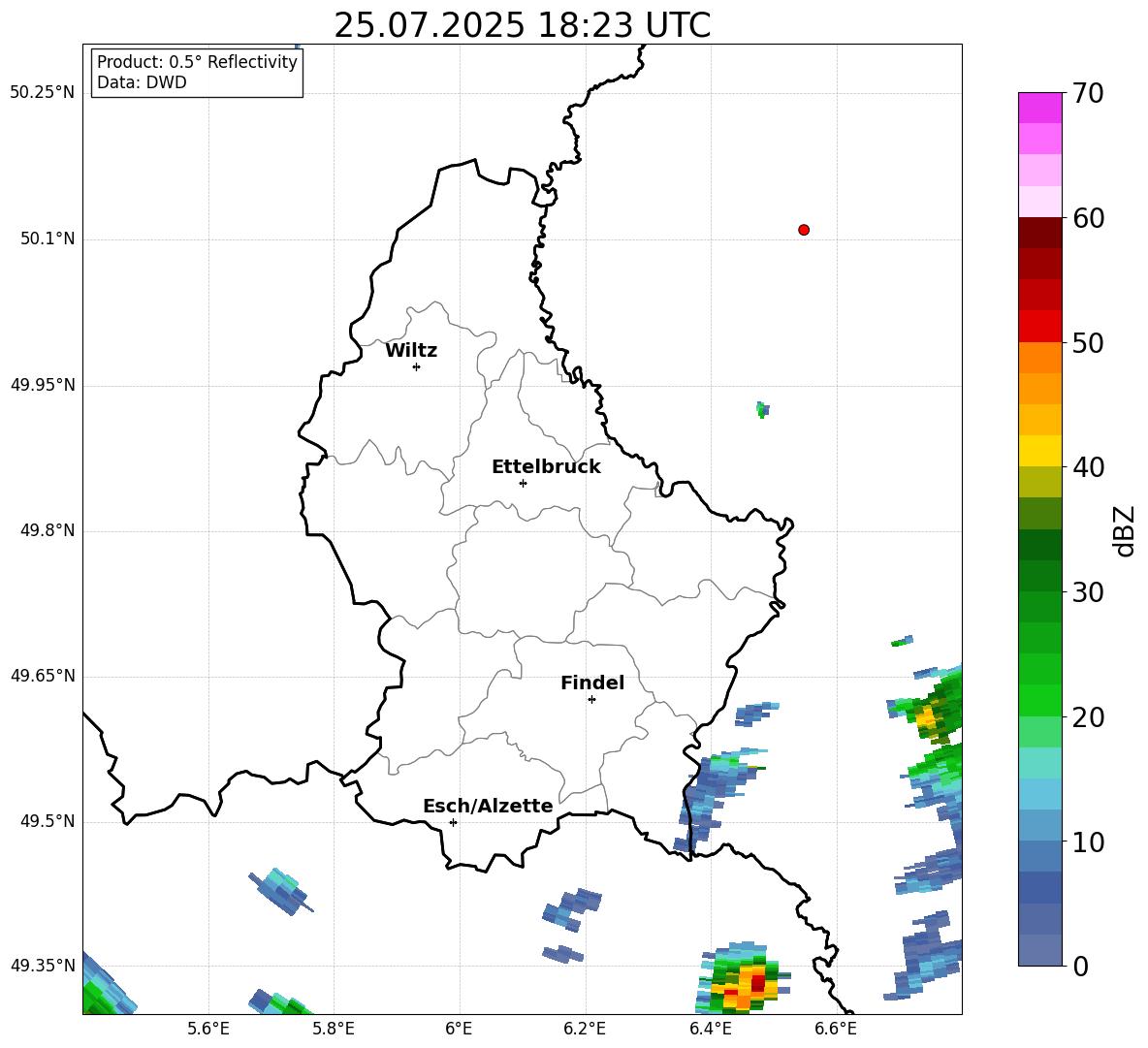Click the red radar site marker dot
1148x1048 pixels.
point(804,230)
